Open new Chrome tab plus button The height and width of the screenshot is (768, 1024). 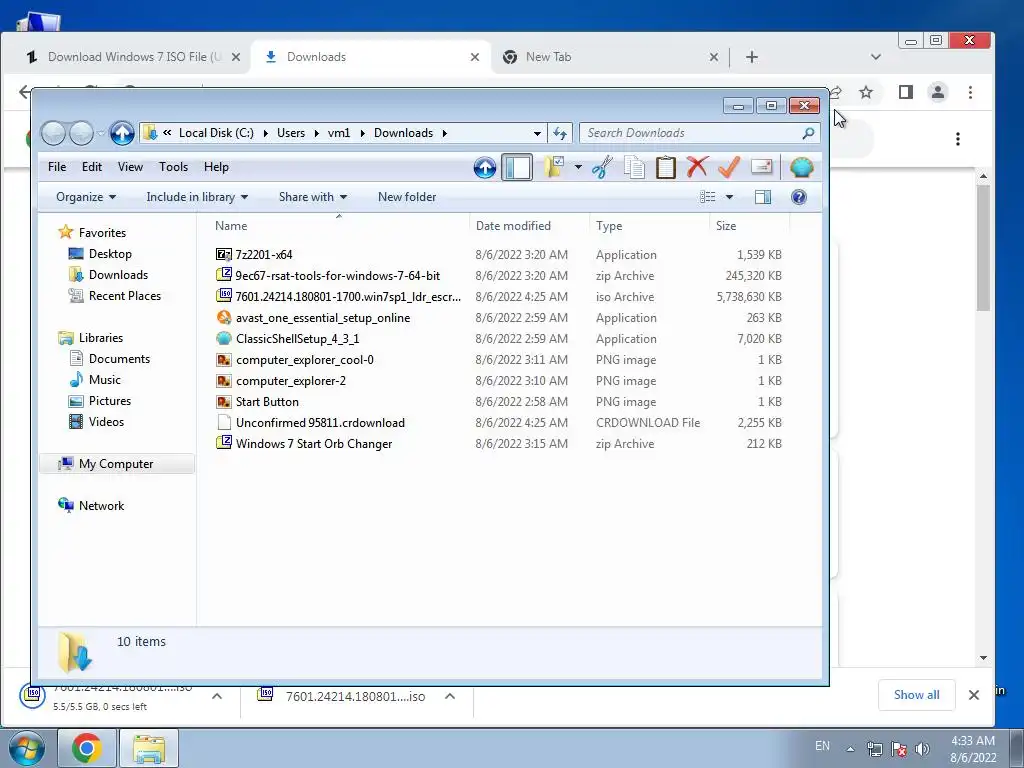752,57
